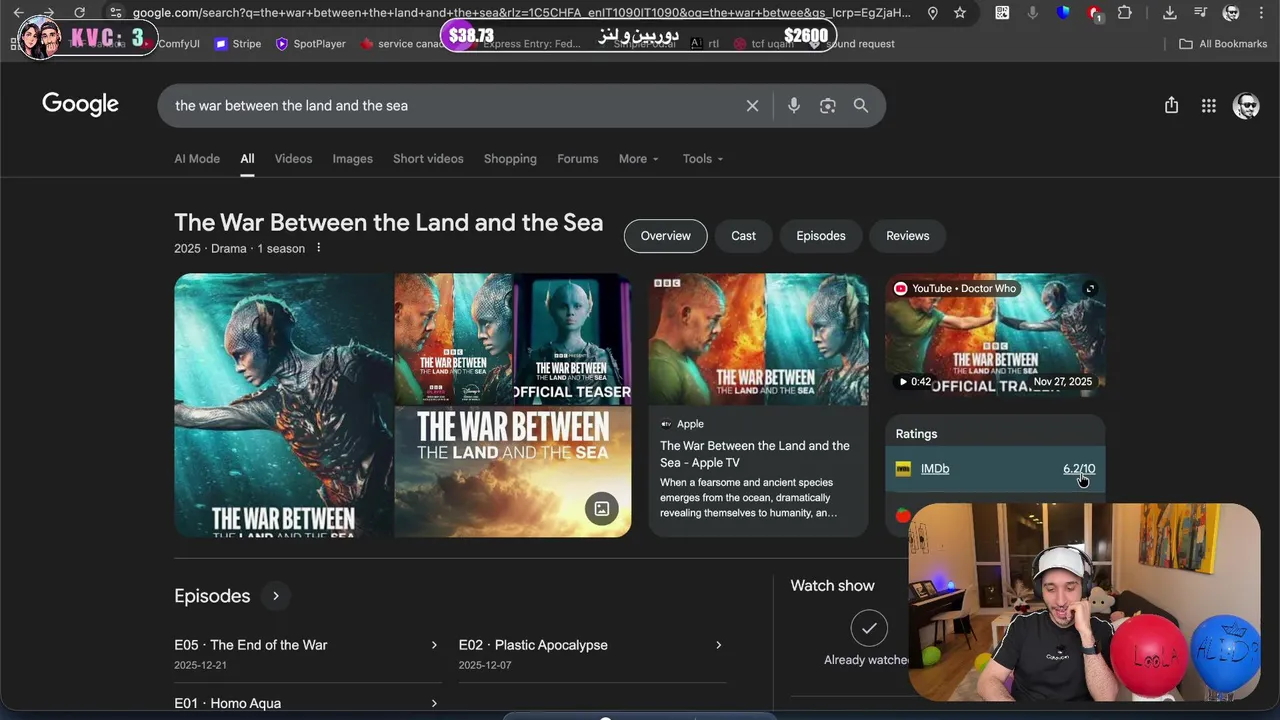Open episode E01 Homo Aqua

tap(307, 703)
